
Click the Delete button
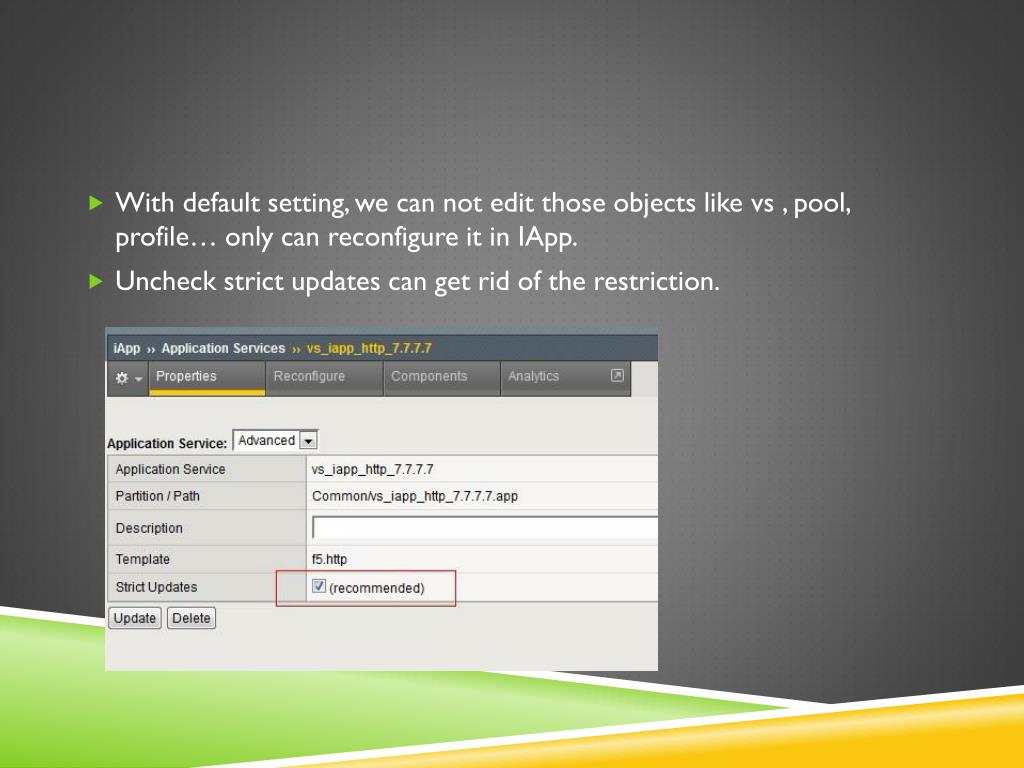pos(191,618)
